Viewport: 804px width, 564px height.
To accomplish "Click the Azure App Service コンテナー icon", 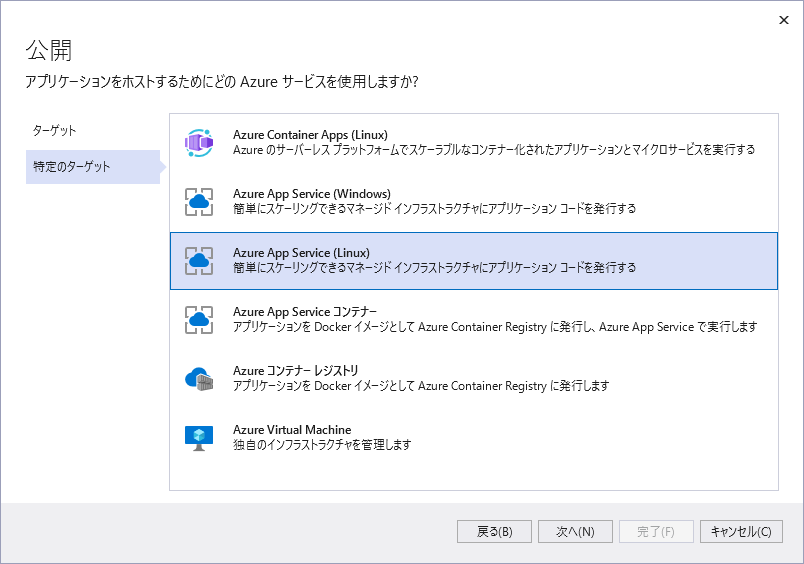I will pos(199,320).
